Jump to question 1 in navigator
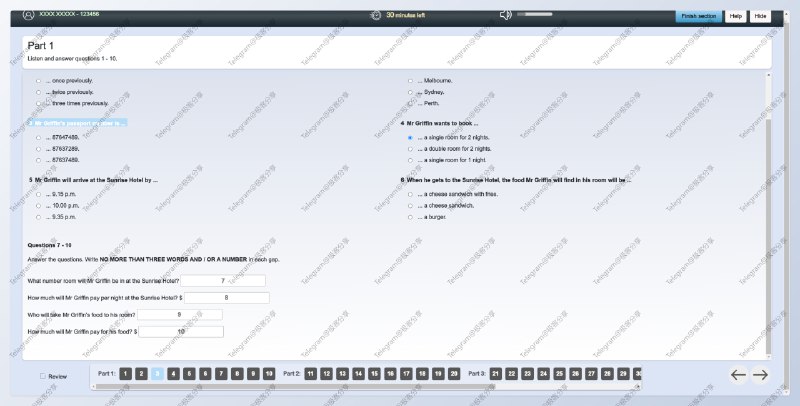 125,373
